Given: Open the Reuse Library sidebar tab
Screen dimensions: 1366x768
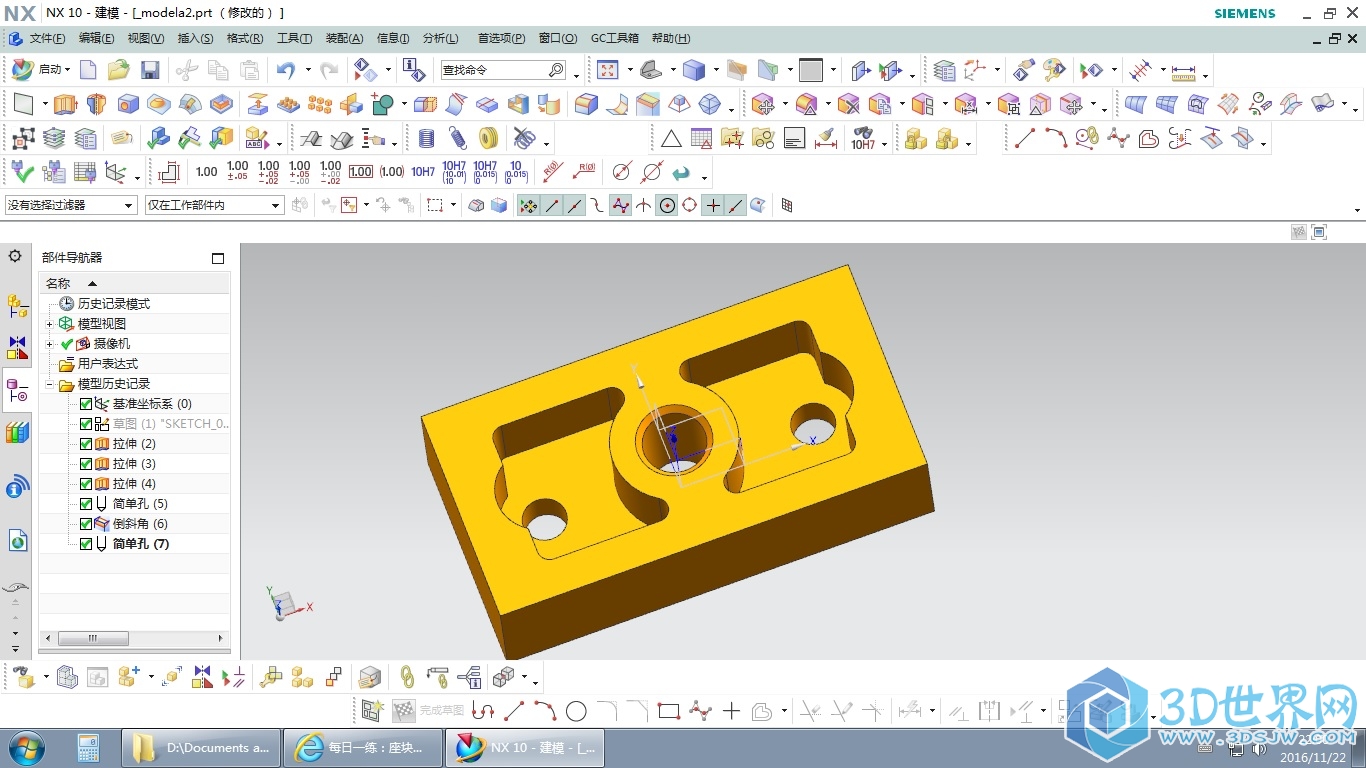Looking at the screenshot, I should pos(17,433).
